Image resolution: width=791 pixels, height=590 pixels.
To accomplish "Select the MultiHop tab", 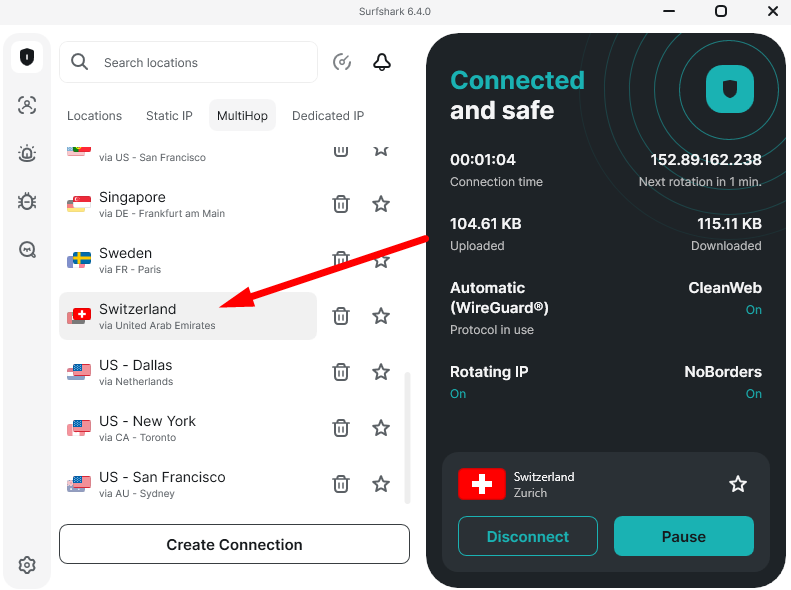I will click(242, 115).
